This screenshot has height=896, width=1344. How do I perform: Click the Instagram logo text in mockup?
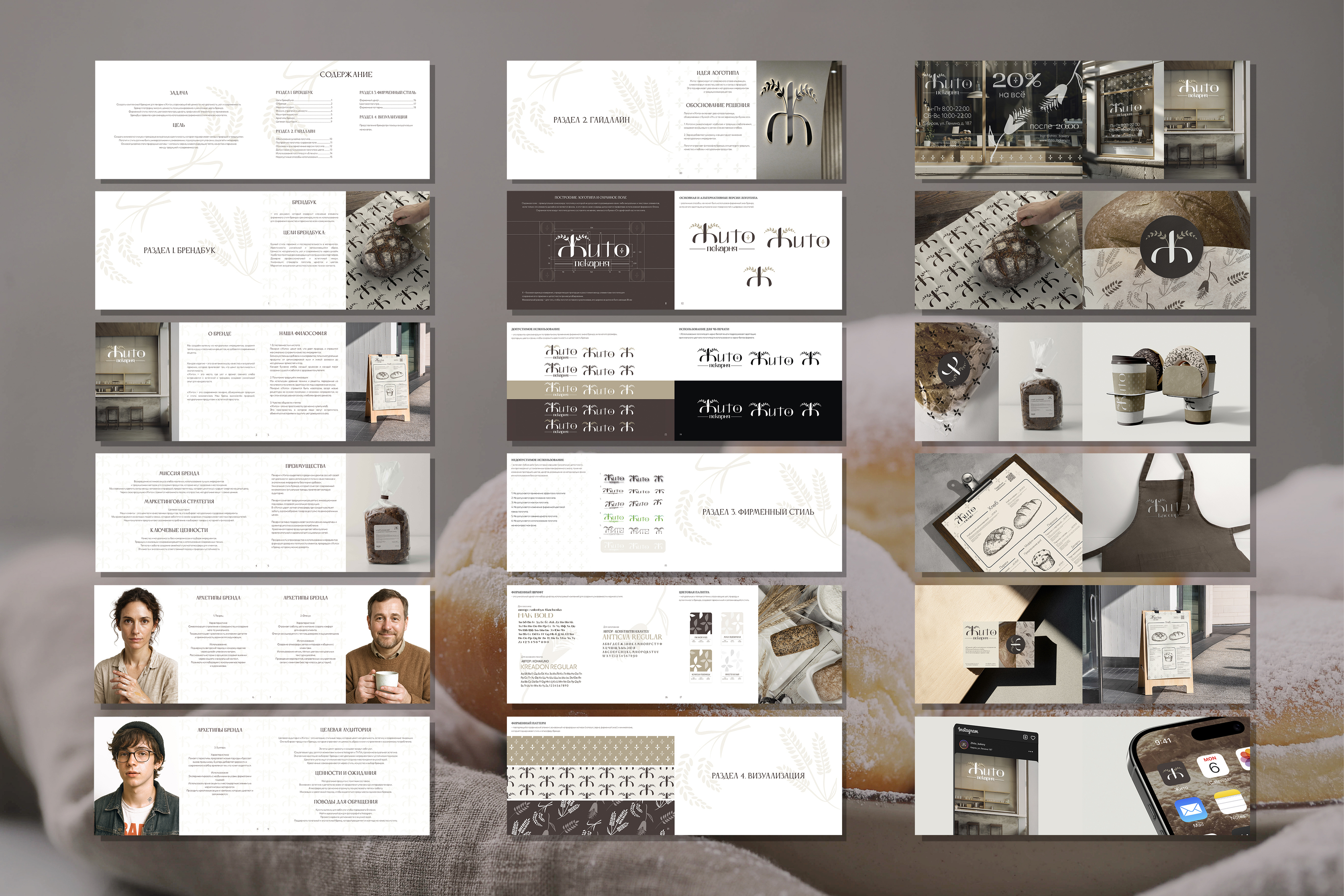[968, 731]
